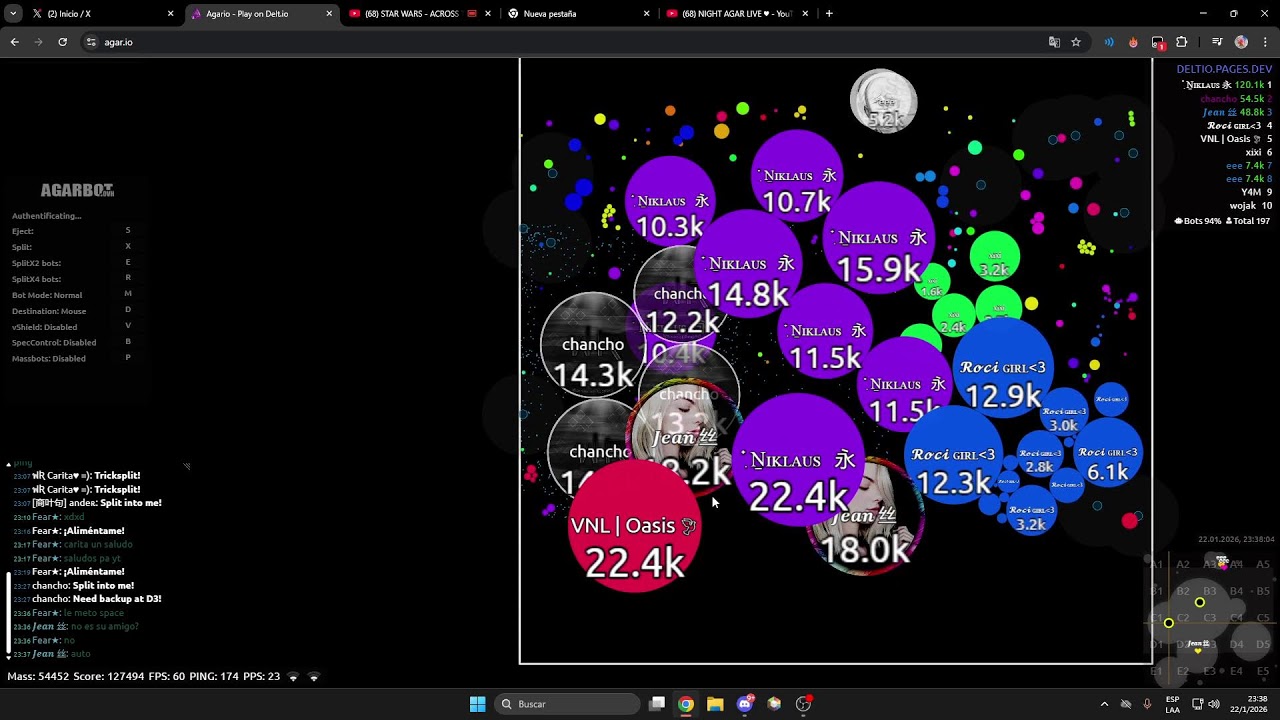Image resolution: width=1280 pixels, height=720 pixels.
Task: Click wojak 10 leaderboard entry
Action: pyautogui.click(x=1252, y=206)
